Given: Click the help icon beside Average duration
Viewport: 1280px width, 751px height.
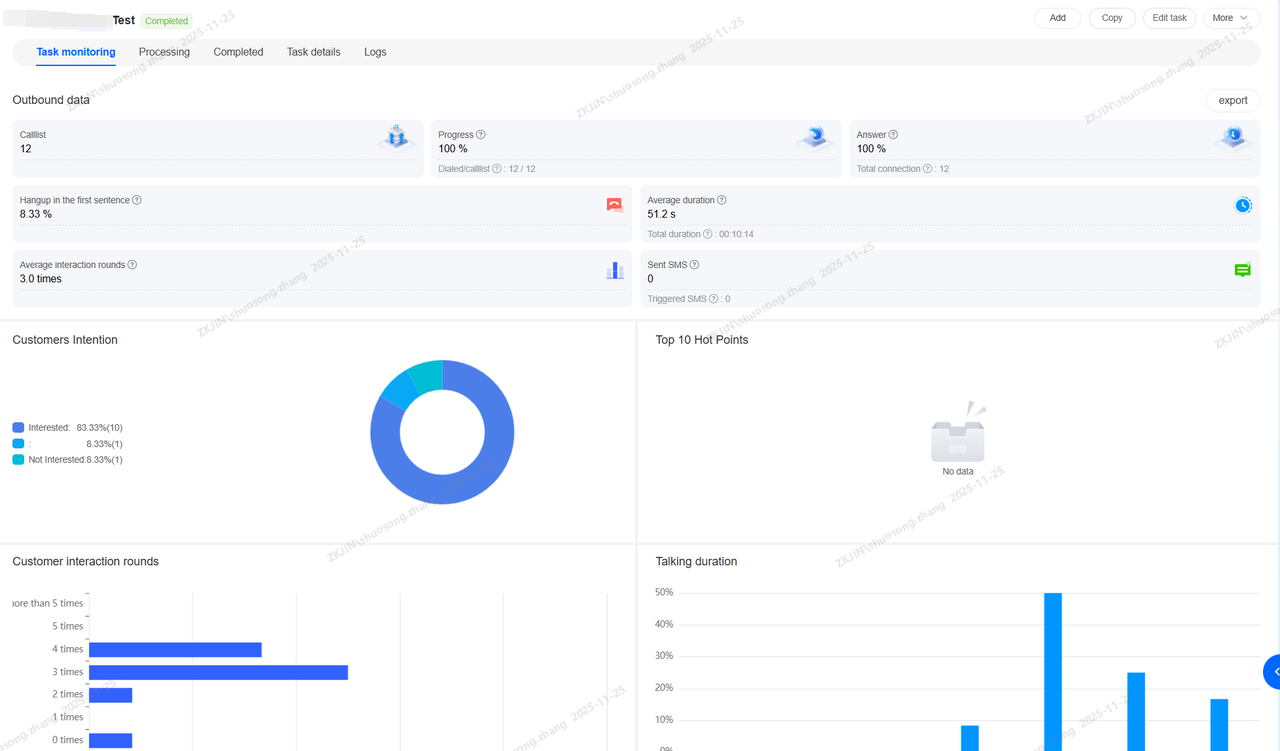Looking at the screenshot, I should (722, 200).
